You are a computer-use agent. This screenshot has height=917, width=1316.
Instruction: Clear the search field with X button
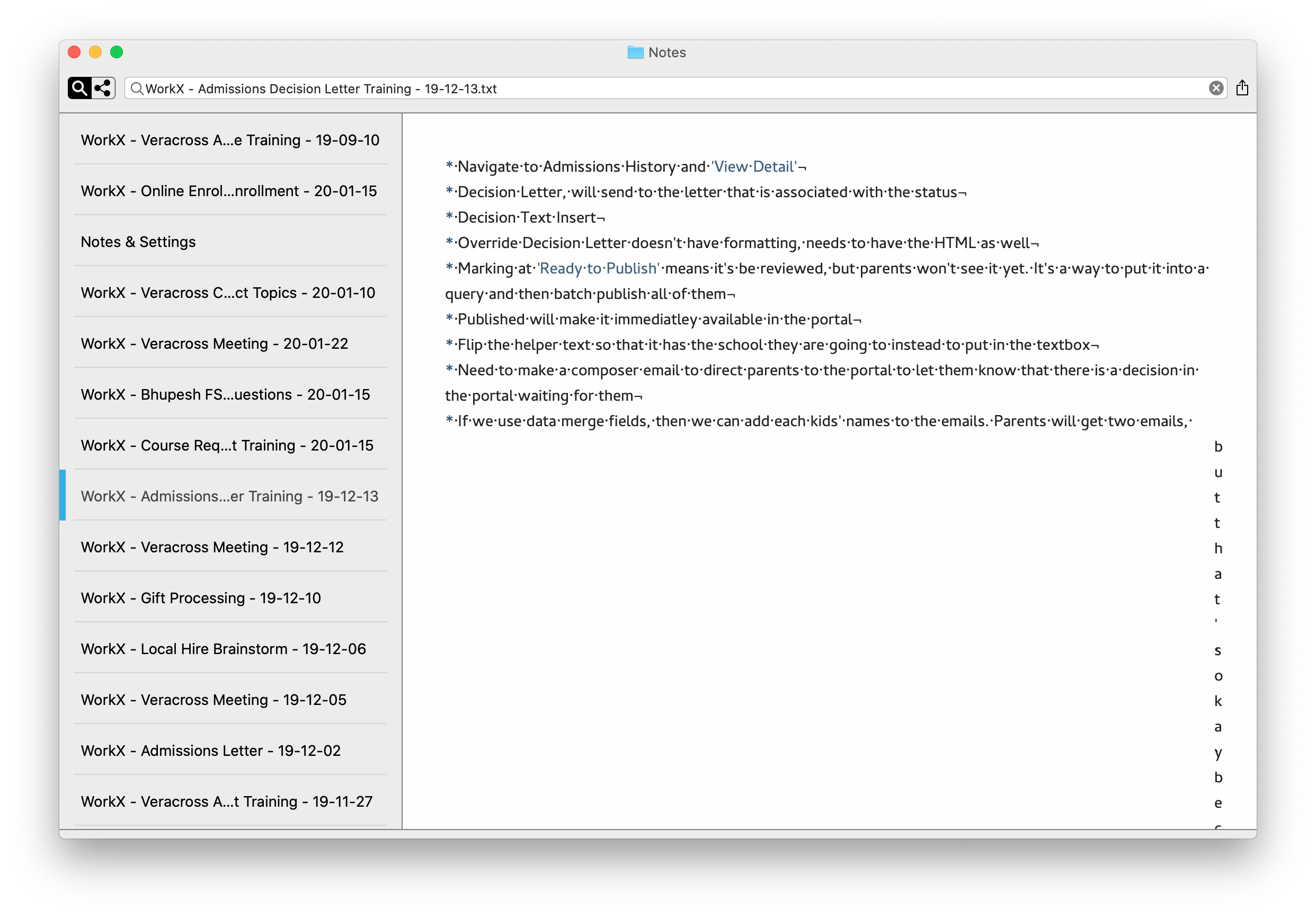pos(1216,89)
